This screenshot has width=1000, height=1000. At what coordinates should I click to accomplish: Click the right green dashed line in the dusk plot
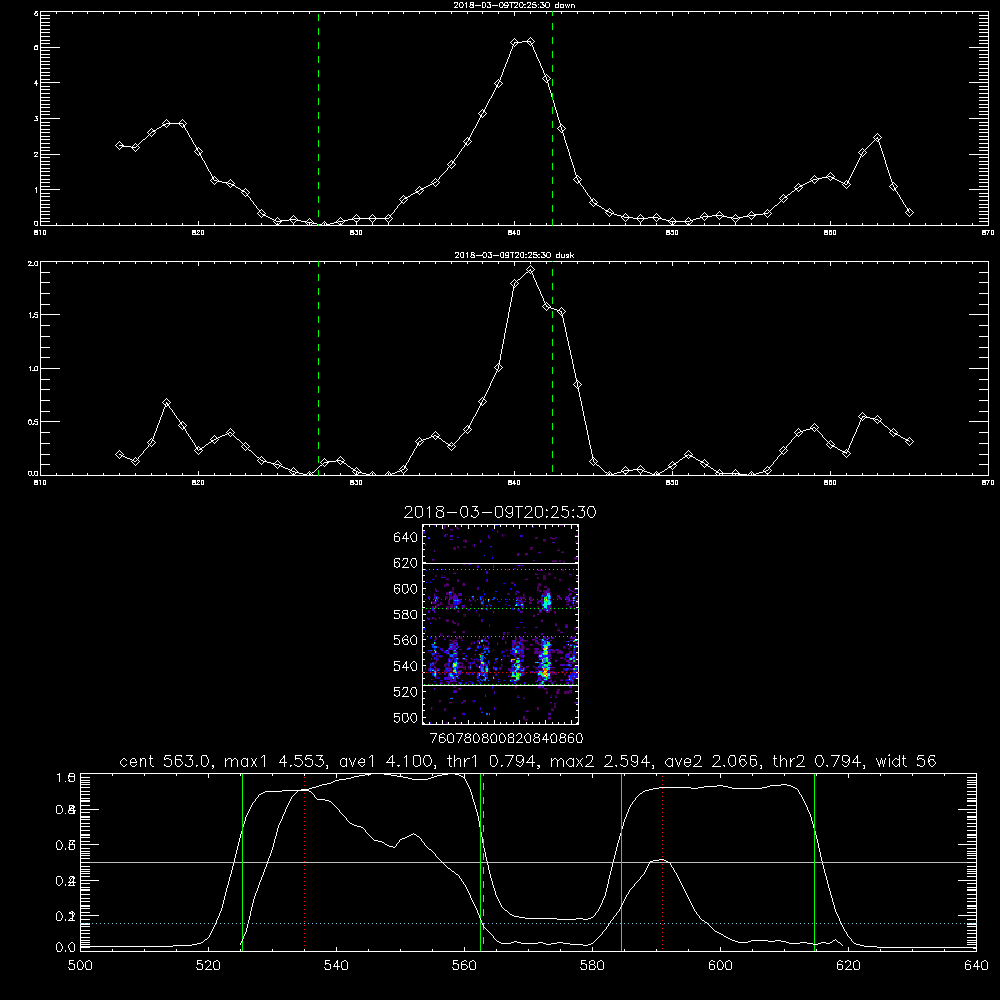click(552, 369)
